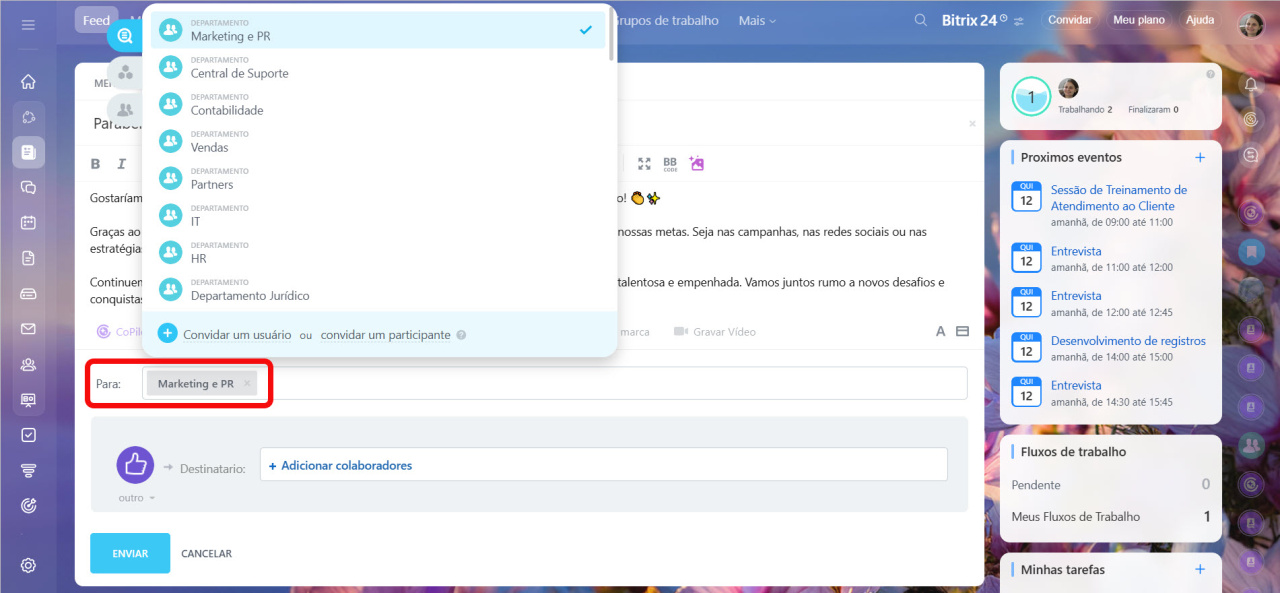The height and width of the screenshot is (593, 1280).
Task: Expand the editor to fullscreen
Action: pyautogui.click(x=644, y=164)
